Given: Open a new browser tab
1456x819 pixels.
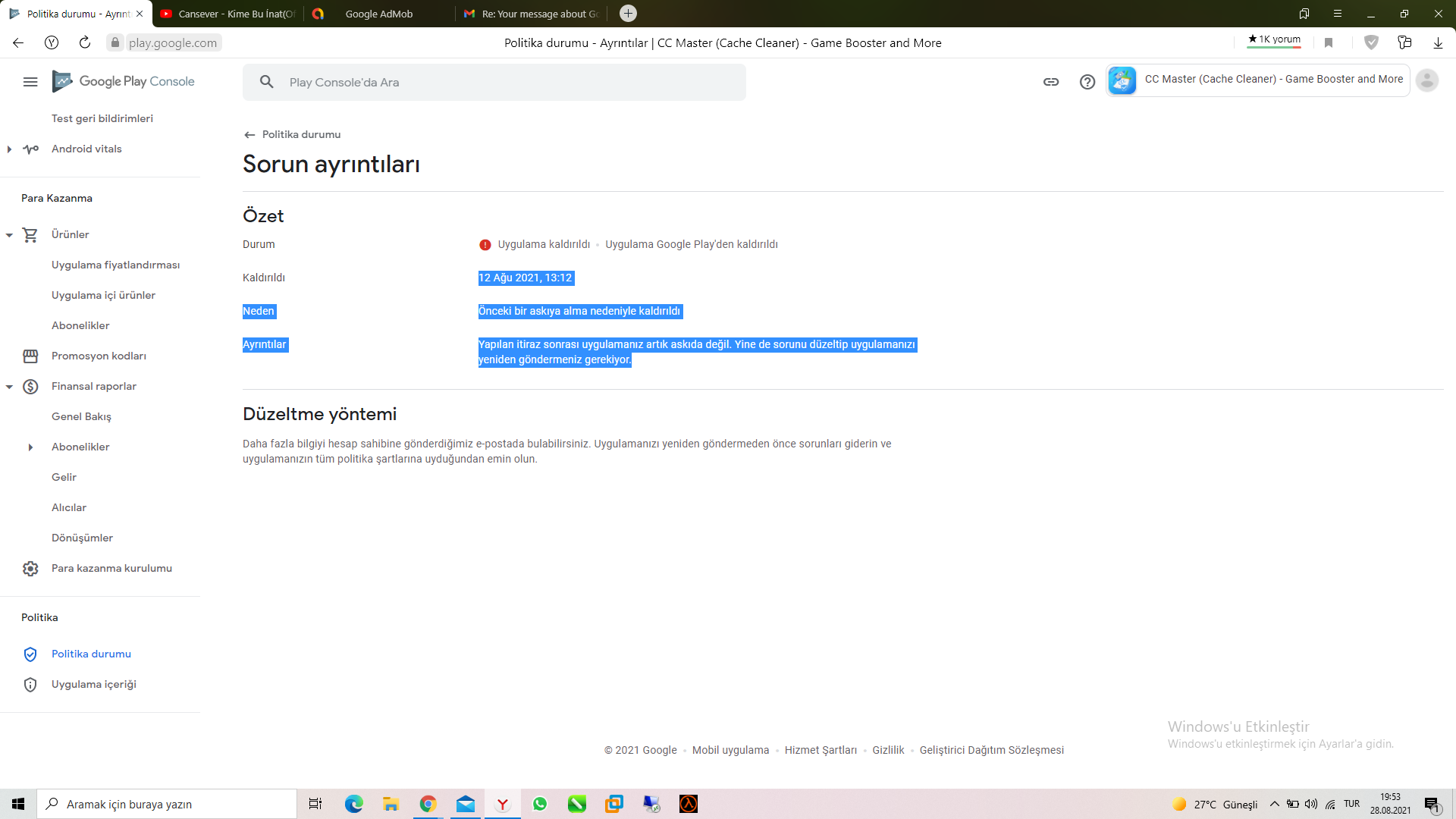Looking at the screenshot, I should tap(628, 13).
